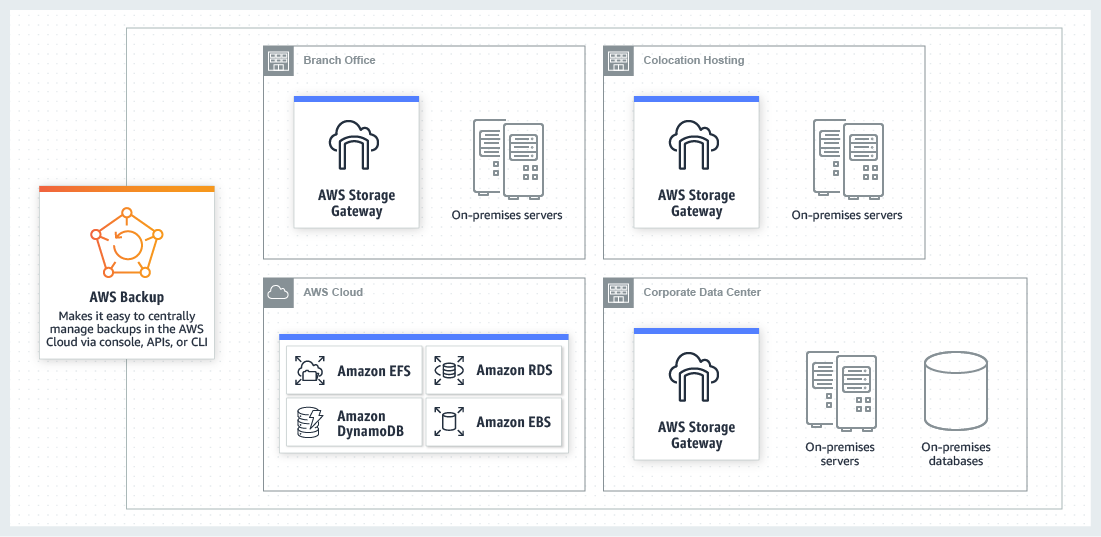The height and width of the screenshot is (537, 1101).
Task: Click the servers icon in Corporate Data Center
Action: pos(841,390)
